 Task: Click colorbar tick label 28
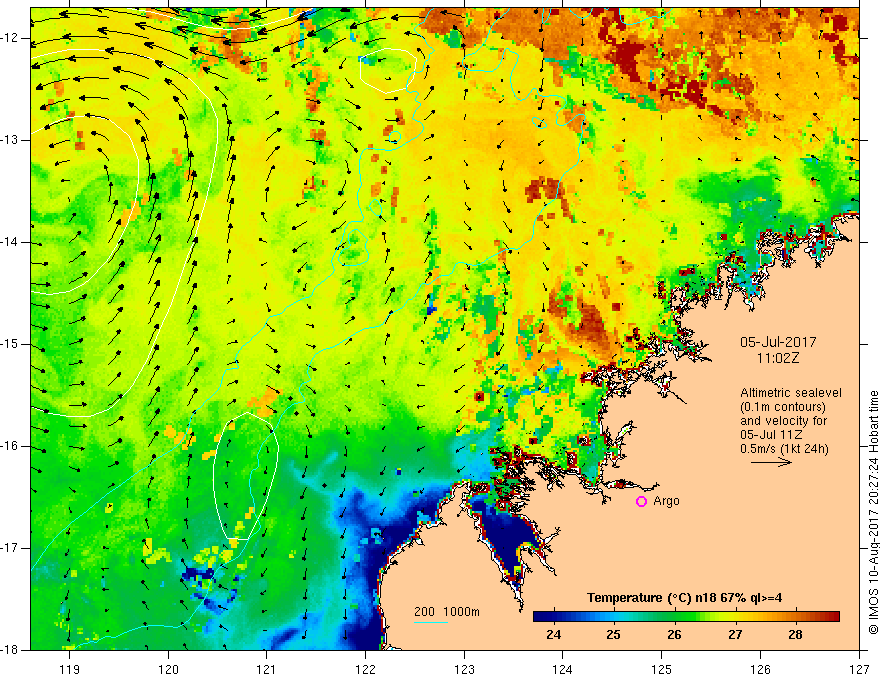pos(795,635)
